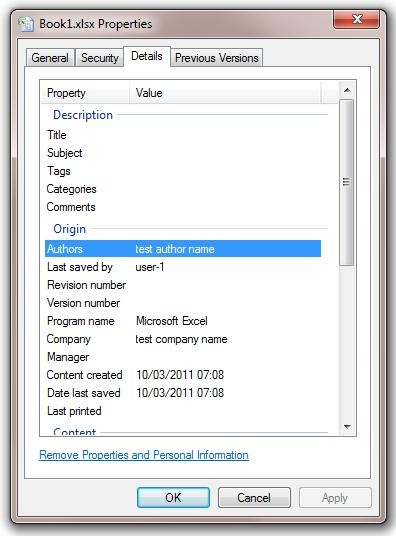
Task: Select the Previous Versions tab
Action: [216, 58]
